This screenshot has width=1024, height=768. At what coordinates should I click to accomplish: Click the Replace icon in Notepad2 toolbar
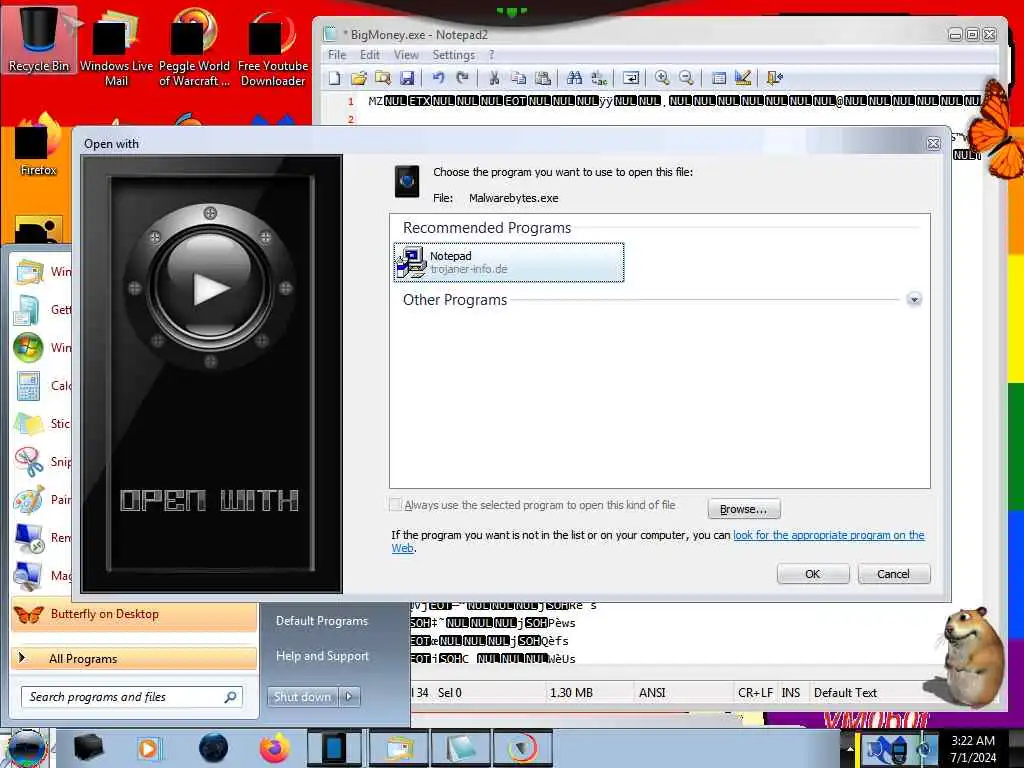(599, 78)
